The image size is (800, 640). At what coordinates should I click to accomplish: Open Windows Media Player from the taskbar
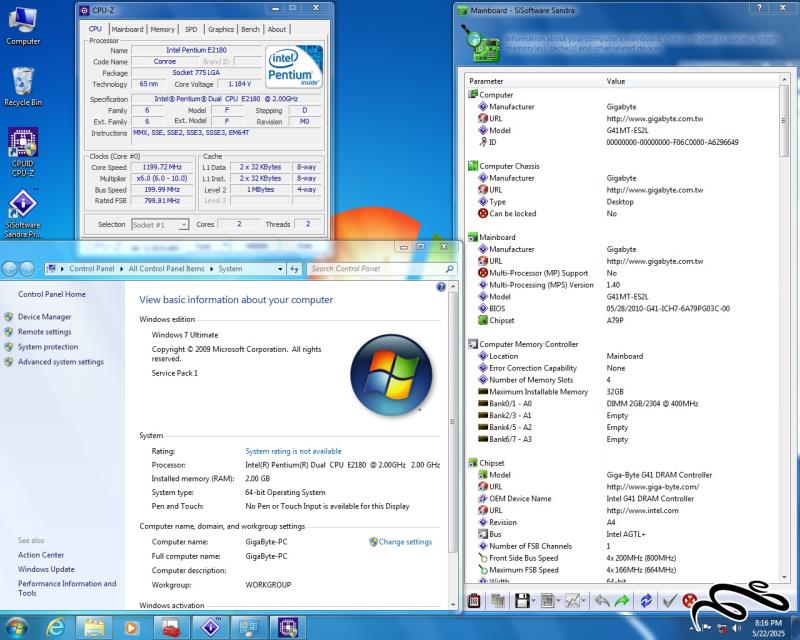click(132, 627)
